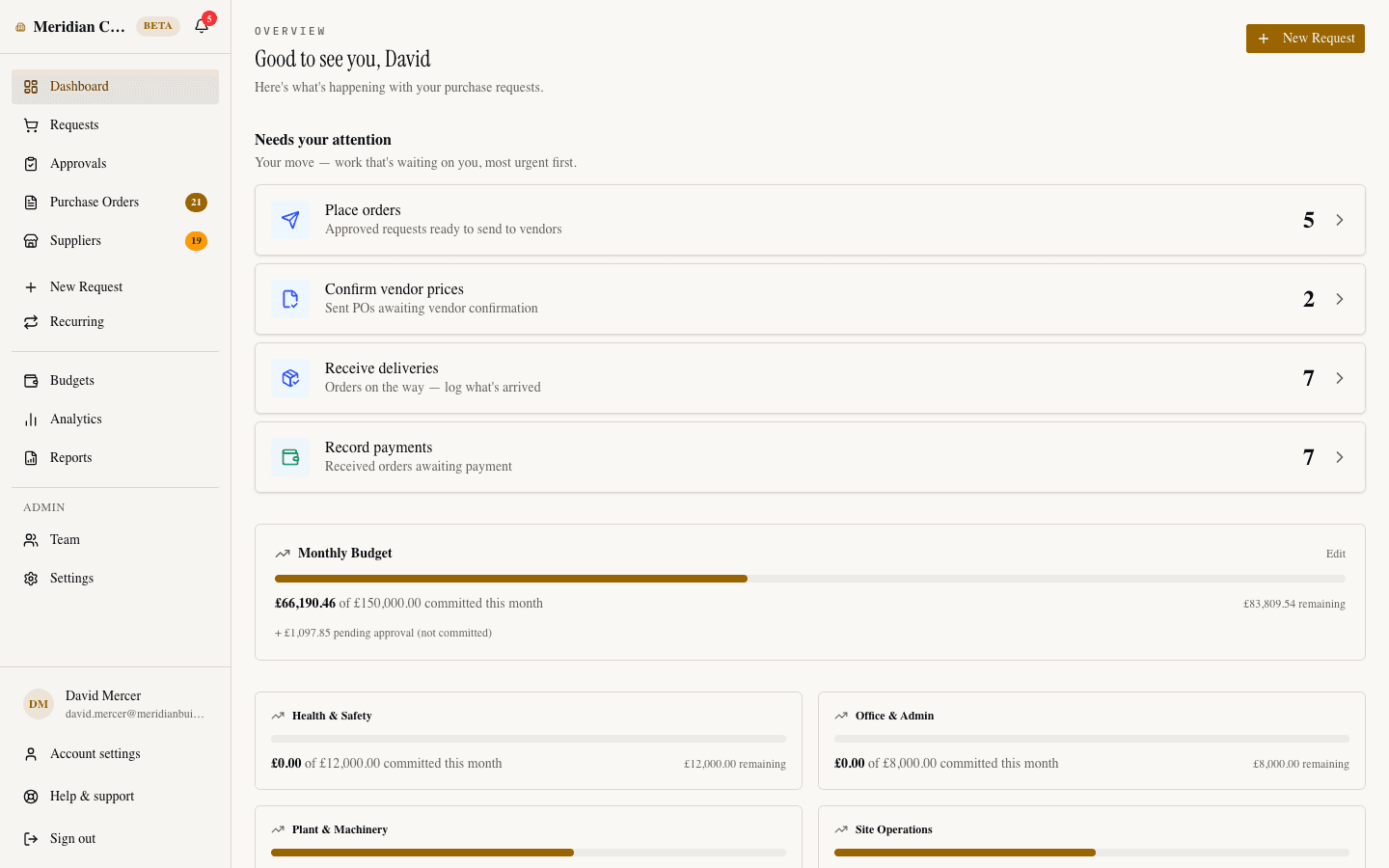Navigate to Purchase Orders

pyautogui.click(x=115, y=203)
